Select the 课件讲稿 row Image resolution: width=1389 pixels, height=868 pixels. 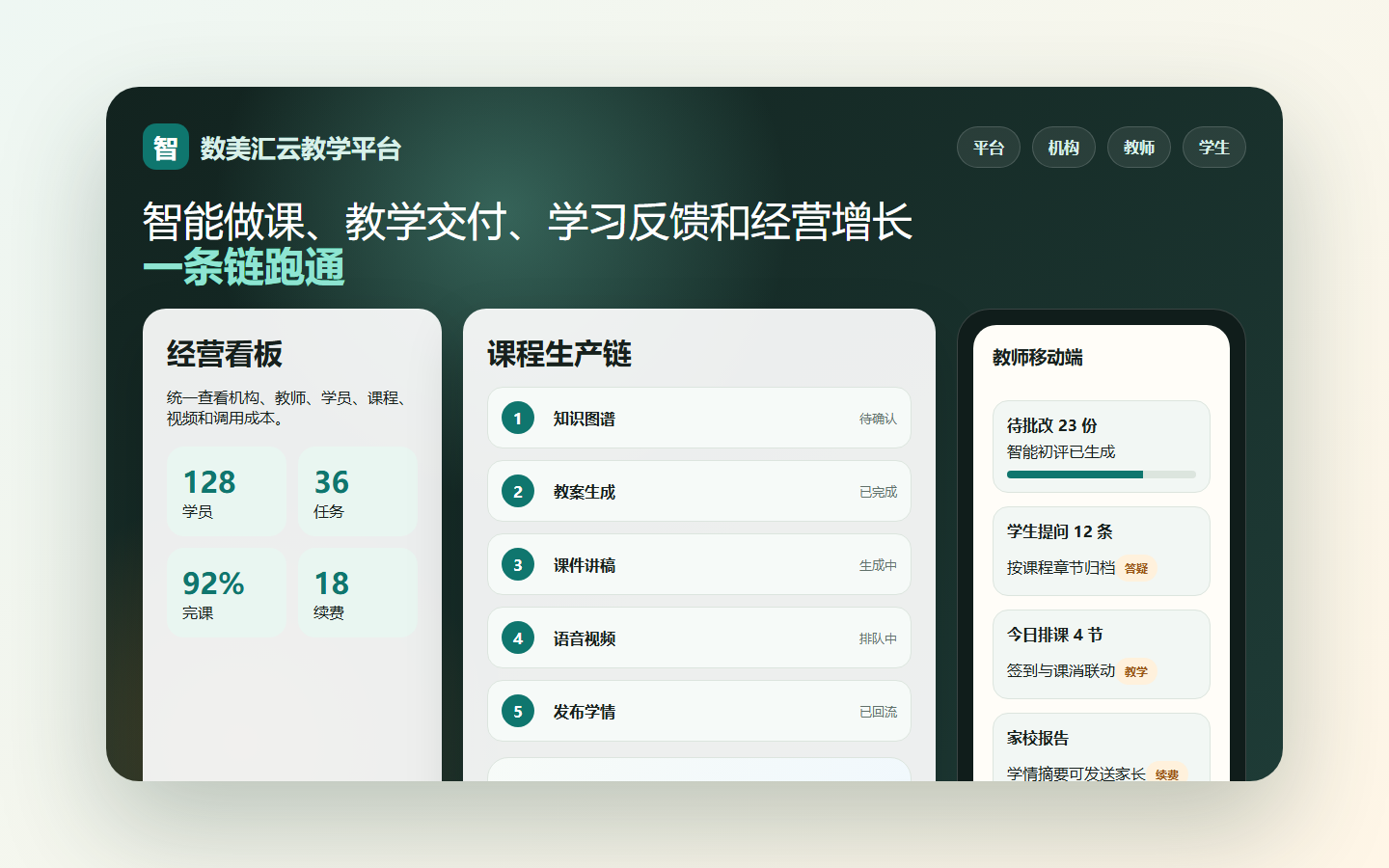tap(699, 564)
